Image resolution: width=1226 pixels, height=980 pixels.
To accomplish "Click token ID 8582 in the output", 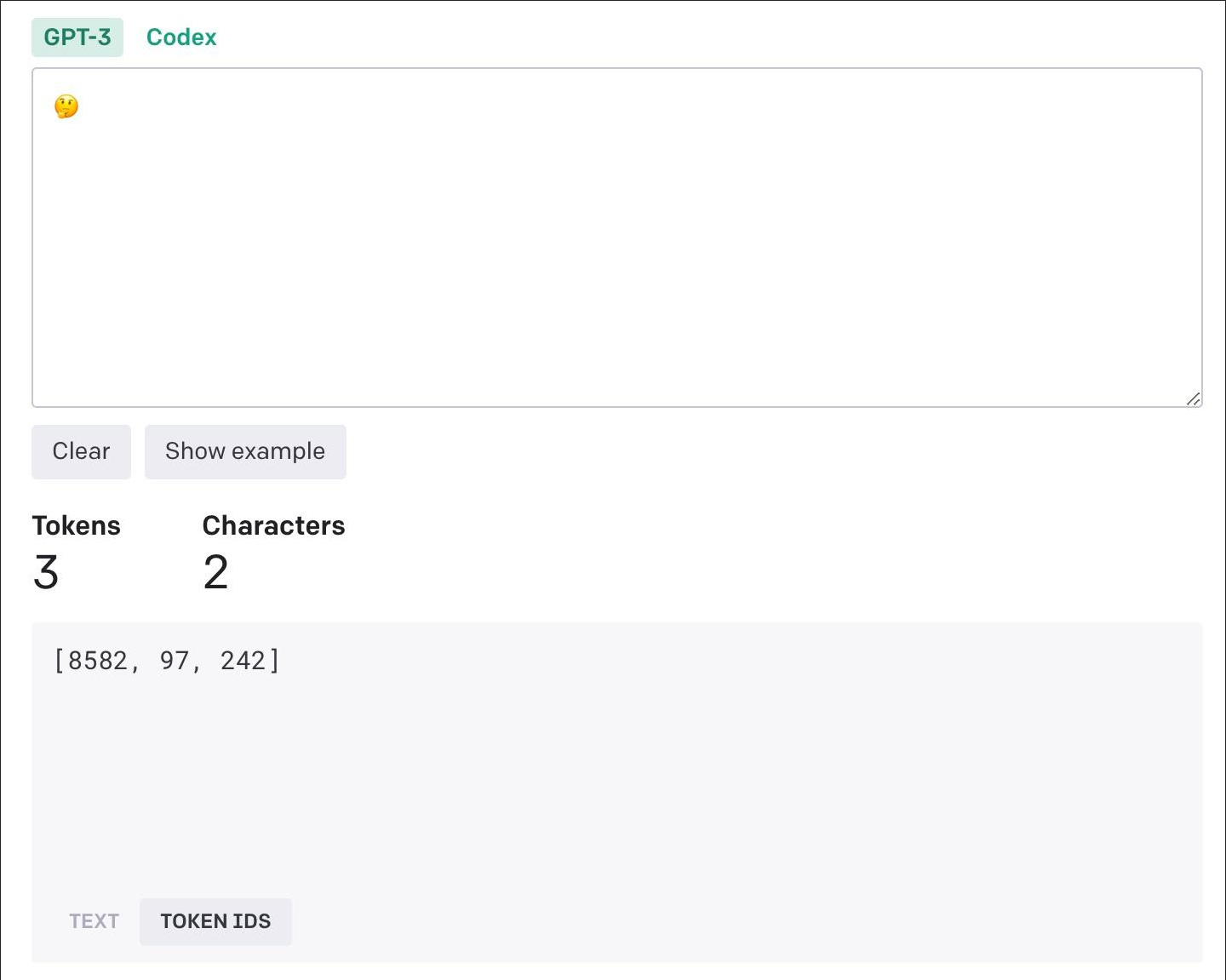I will (97, 661).
